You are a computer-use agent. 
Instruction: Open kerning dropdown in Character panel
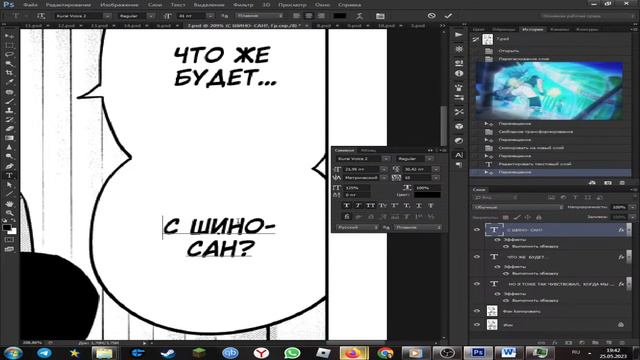point(384,178)
